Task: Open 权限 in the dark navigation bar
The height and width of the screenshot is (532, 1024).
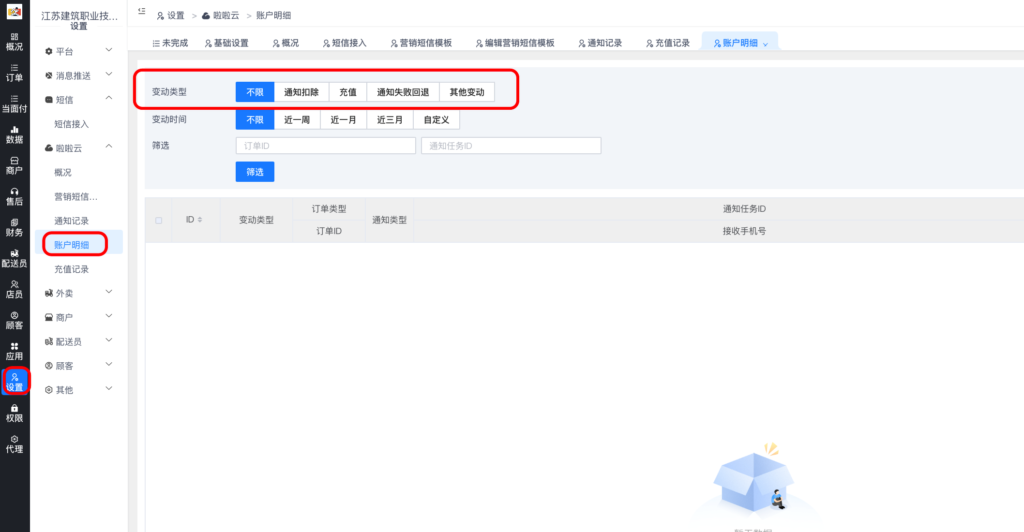Action: [x=14, y=413]
